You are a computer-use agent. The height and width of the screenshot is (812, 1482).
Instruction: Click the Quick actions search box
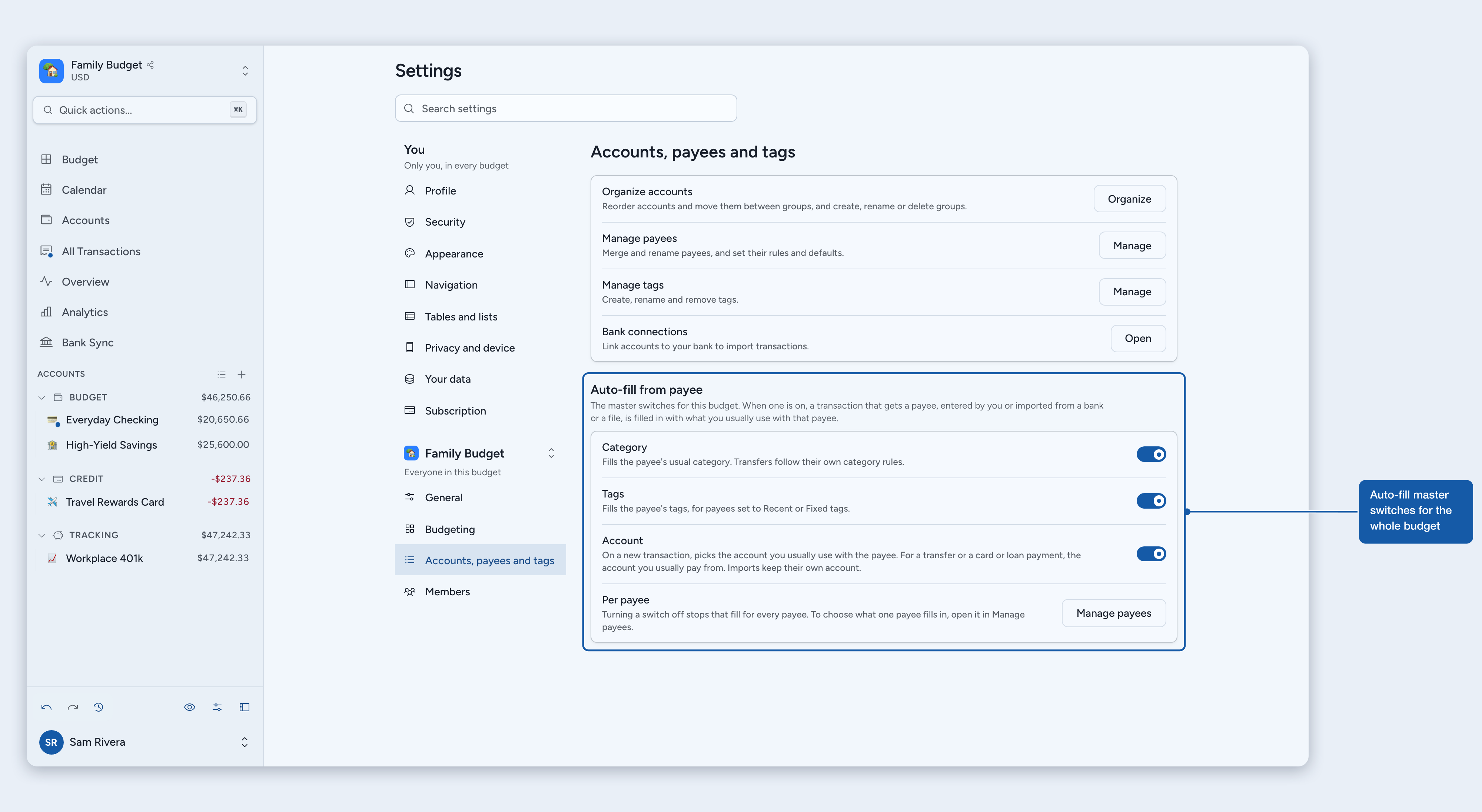[x=144, y=110]
